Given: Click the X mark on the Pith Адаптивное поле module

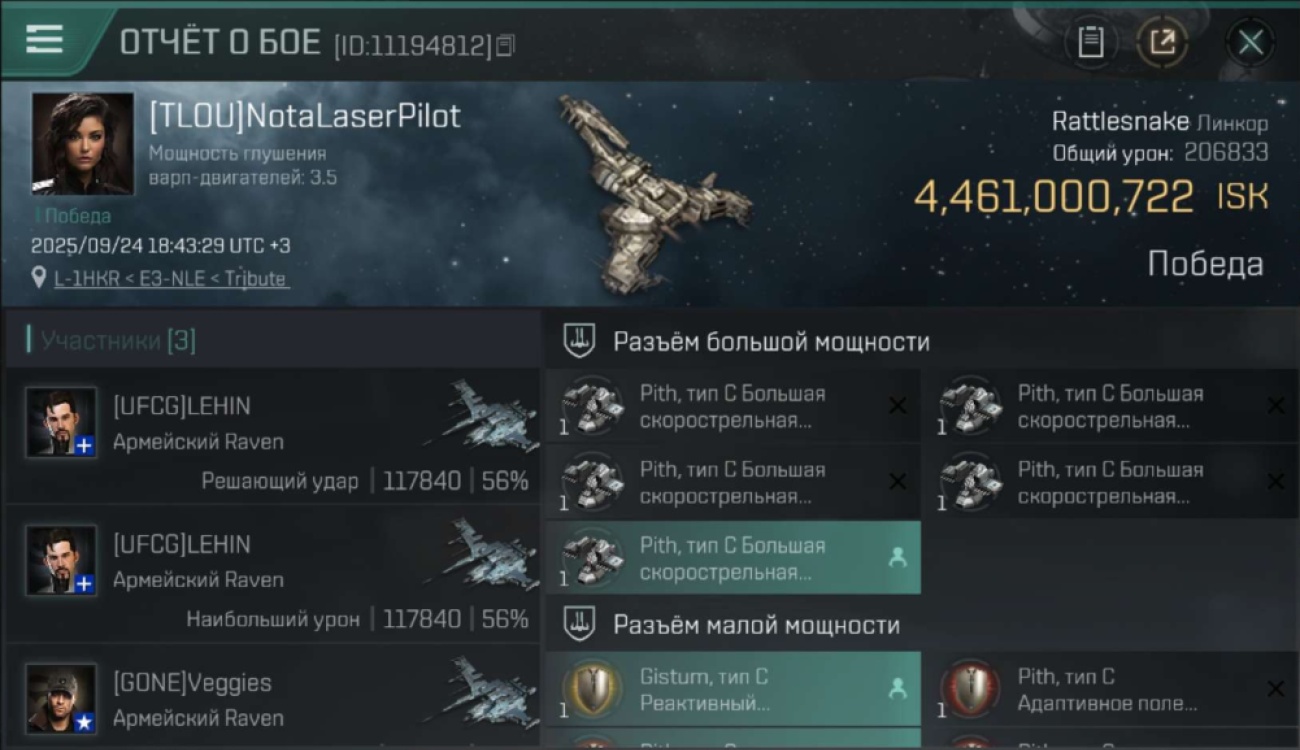Looking at the screenshot, I should click(1275, 689).
